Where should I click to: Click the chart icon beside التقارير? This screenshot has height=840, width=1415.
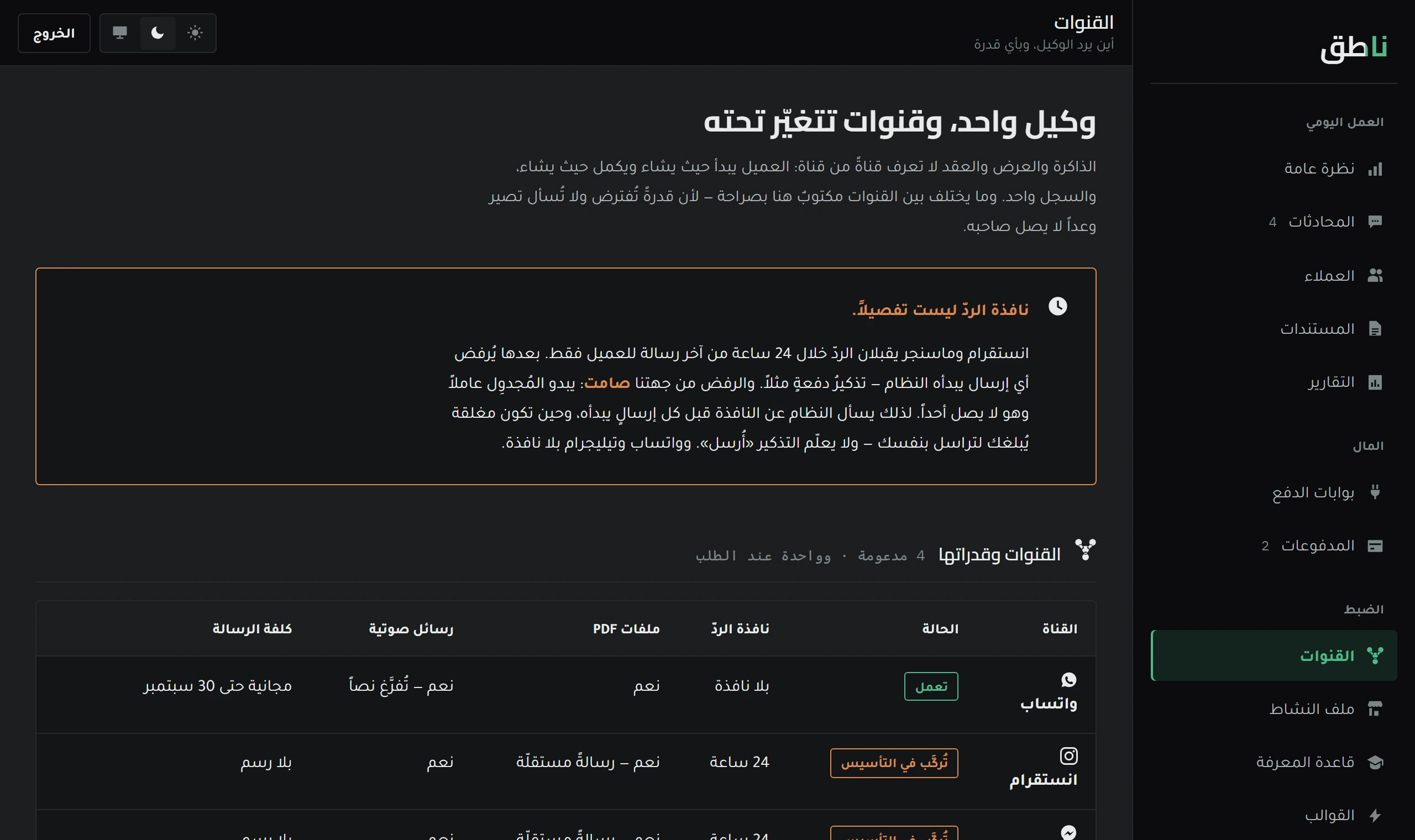[1375, 382]
